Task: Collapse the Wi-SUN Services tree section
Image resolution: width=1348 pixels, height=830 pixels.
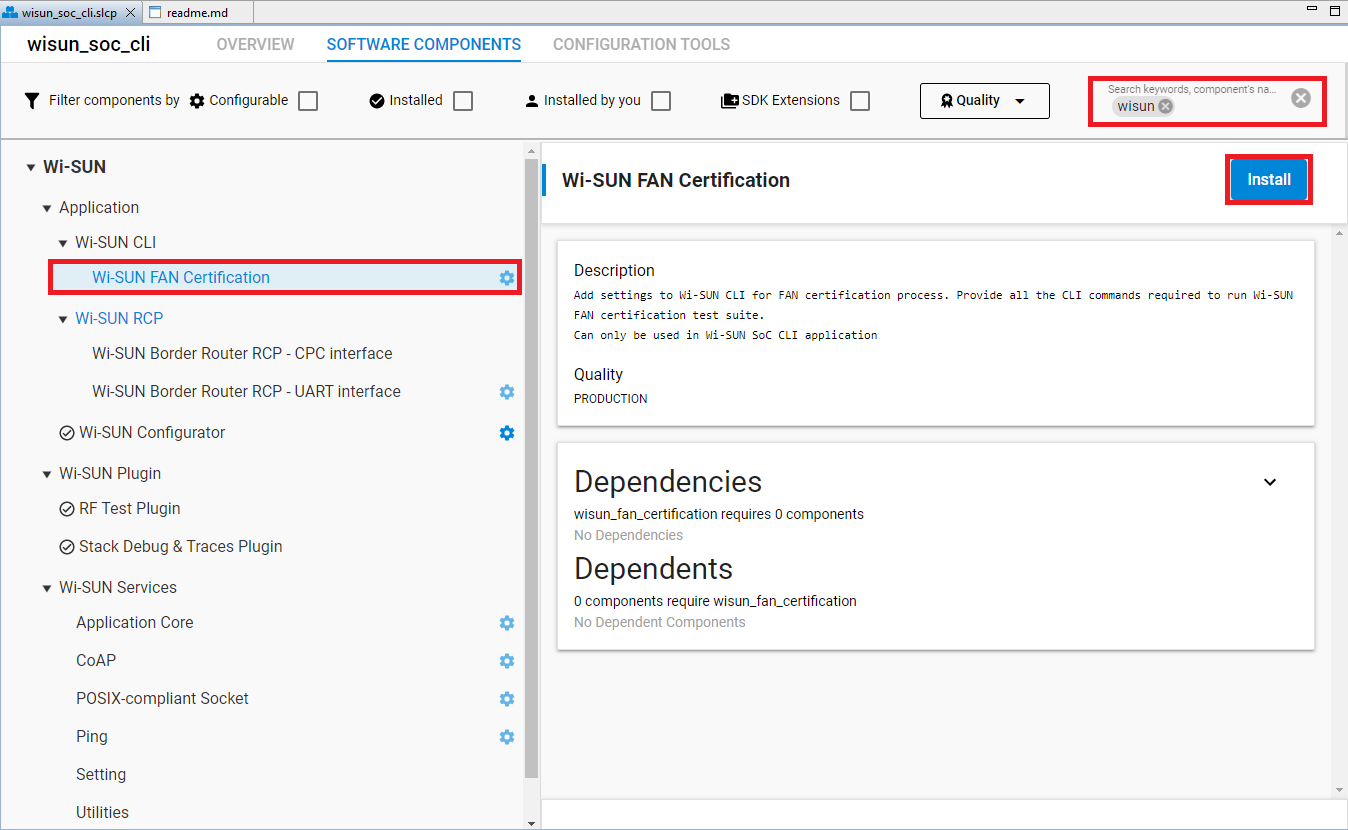Action: point(46,587)
